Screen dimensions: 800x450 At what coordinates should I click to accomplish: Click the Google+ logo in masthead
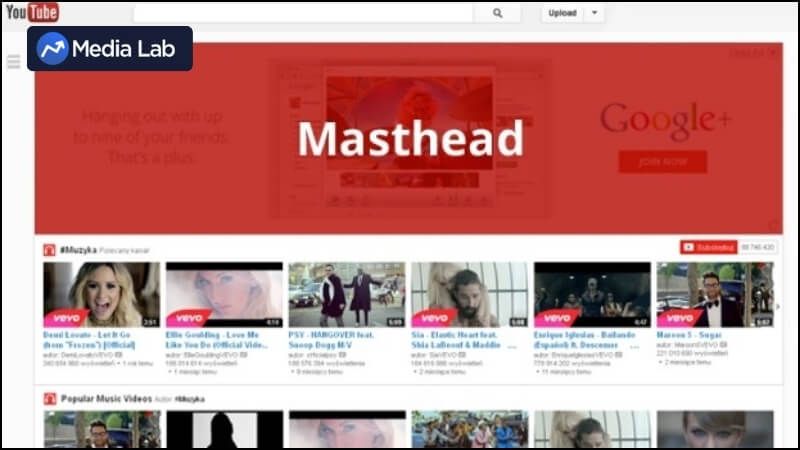pos(665,120)
